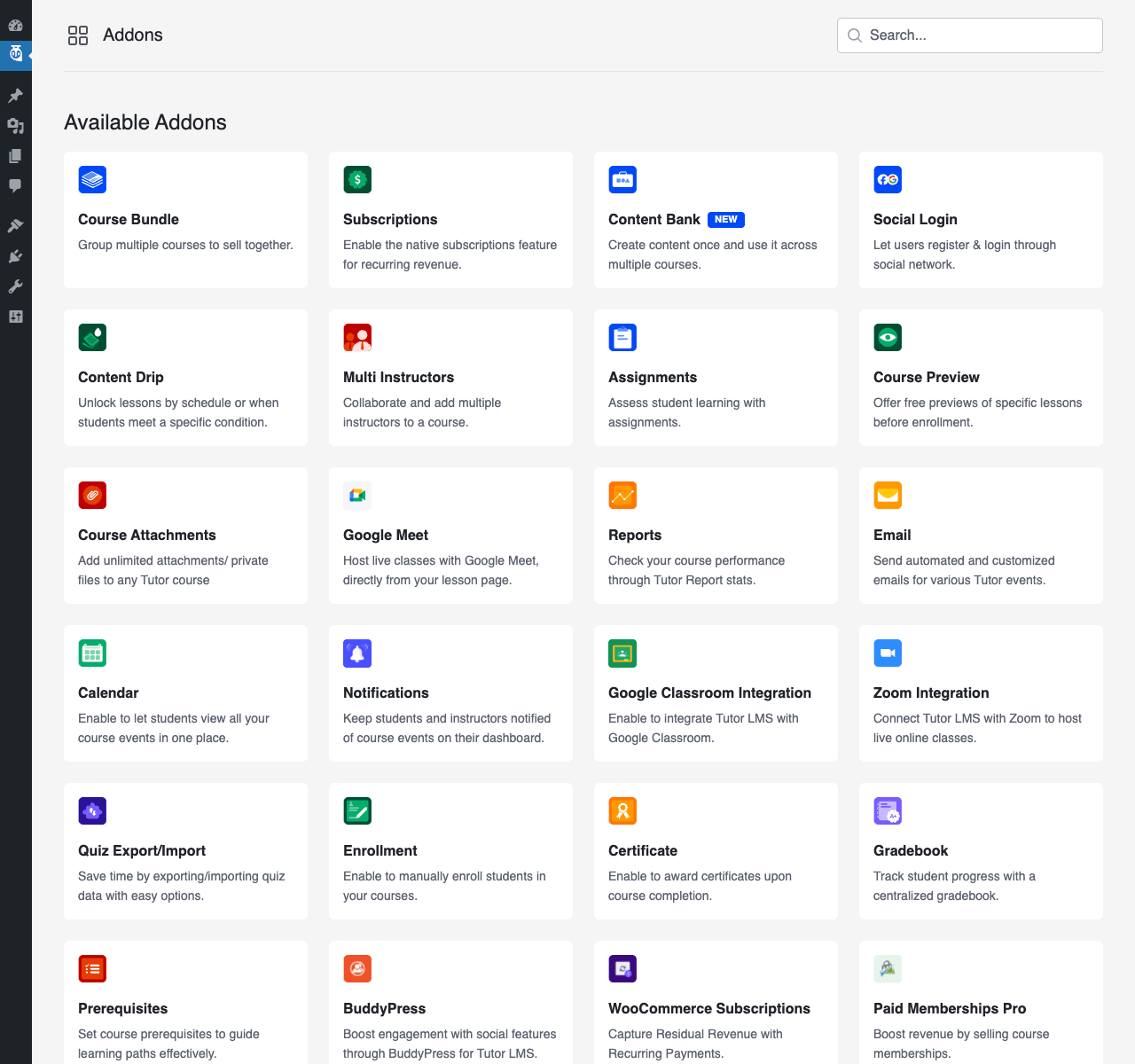Screen dimensions: 1135x1064
Task: Focus the Search addons input field
Action: click(970, 35)
